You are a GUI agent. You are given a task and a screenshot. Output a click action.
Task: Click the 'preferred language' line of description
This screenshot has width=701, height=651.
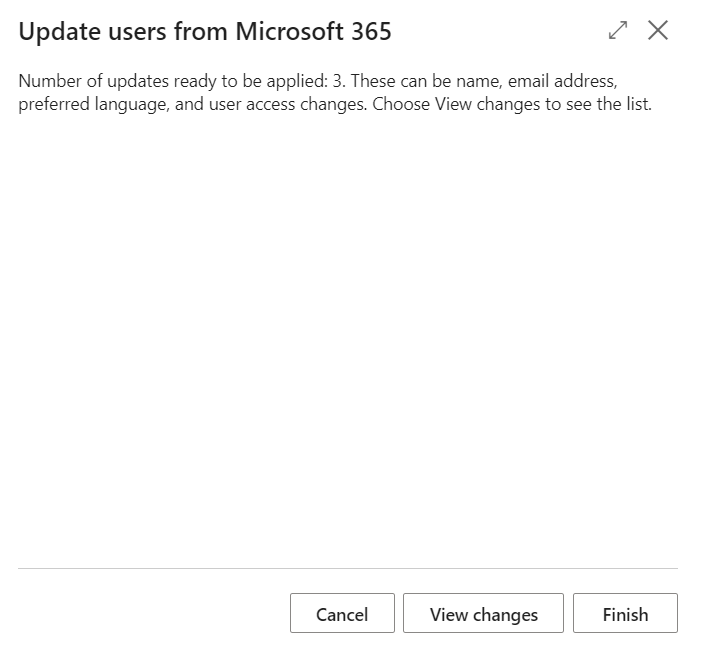[x=335, y=104]
